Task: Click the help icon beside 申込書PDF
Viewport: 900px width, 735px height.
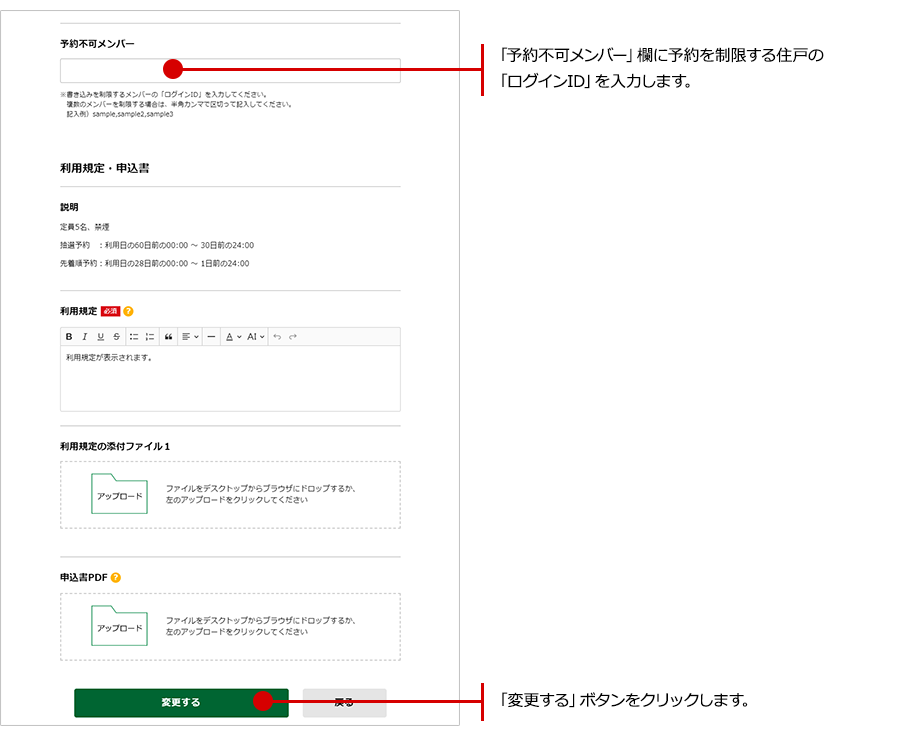Action: 116,577
